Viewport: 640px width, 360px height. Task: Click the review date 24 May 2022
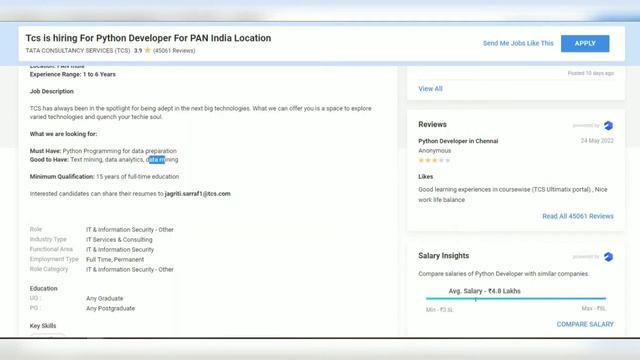597,141
